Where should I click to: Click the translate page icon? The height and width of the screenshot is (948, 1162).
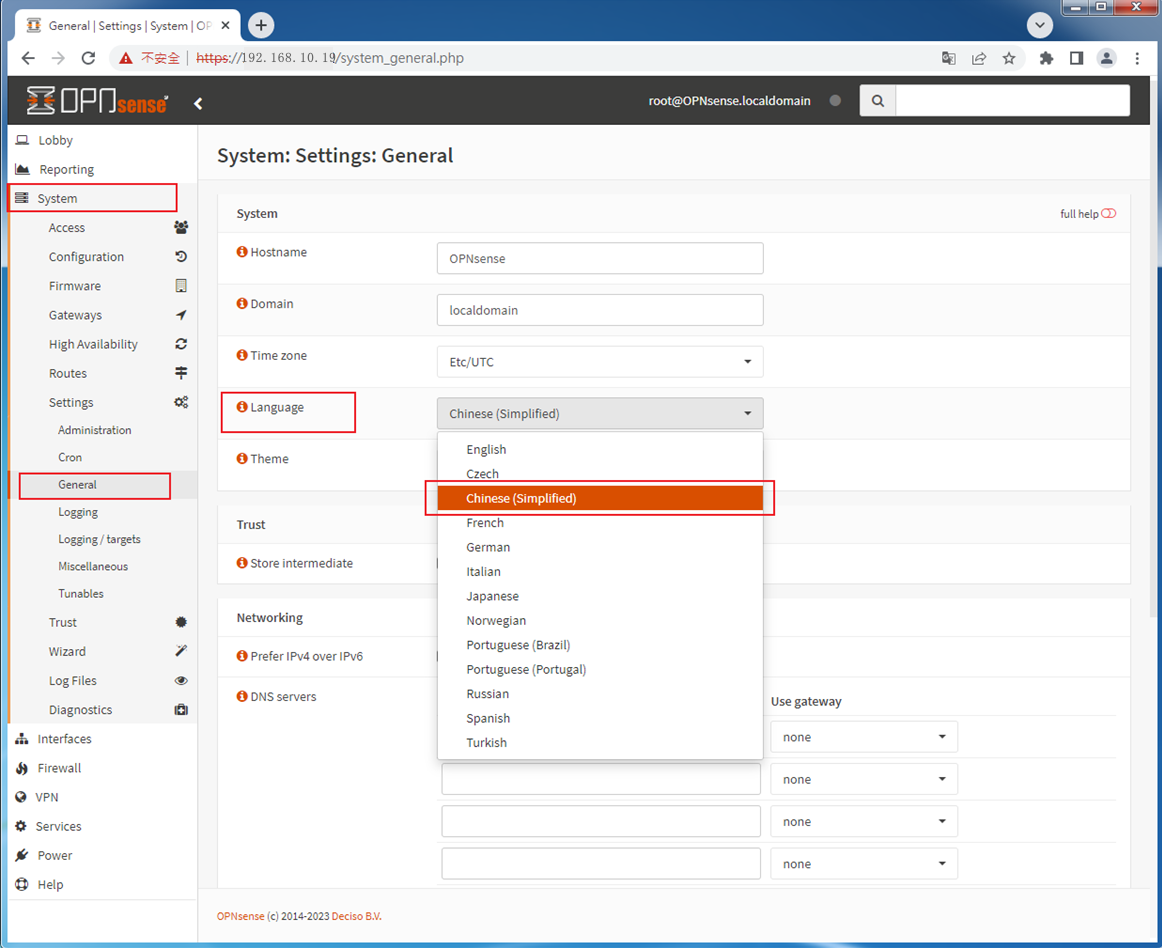point(948,58)
